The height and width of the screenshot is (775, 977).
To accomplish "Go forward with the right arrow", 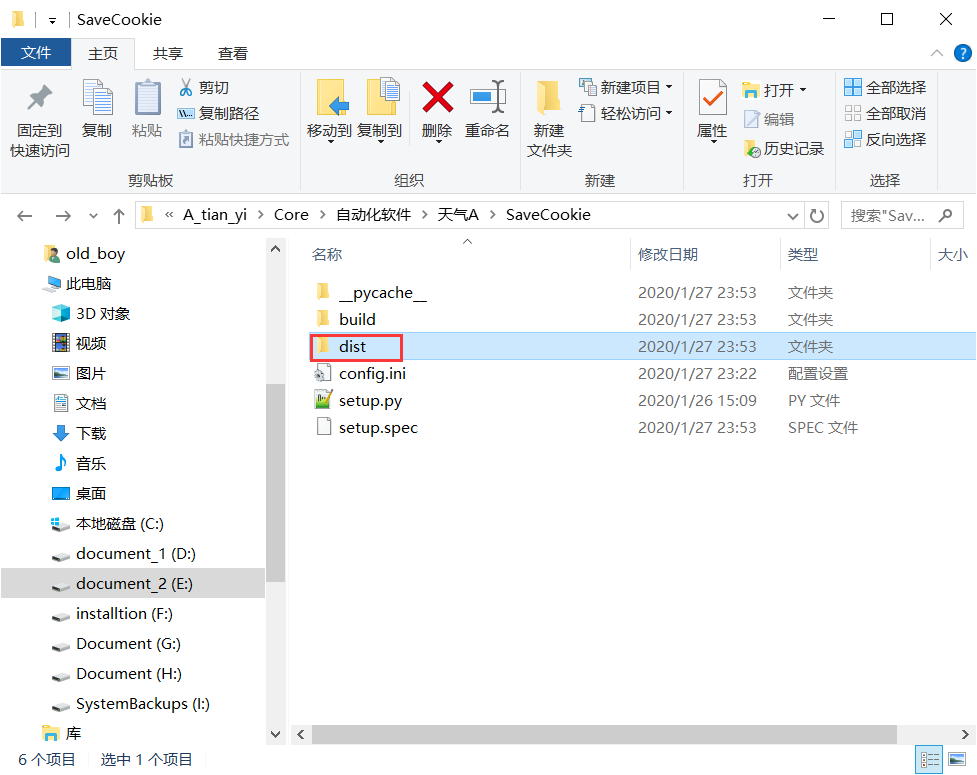I will click(x=63, y=216).
